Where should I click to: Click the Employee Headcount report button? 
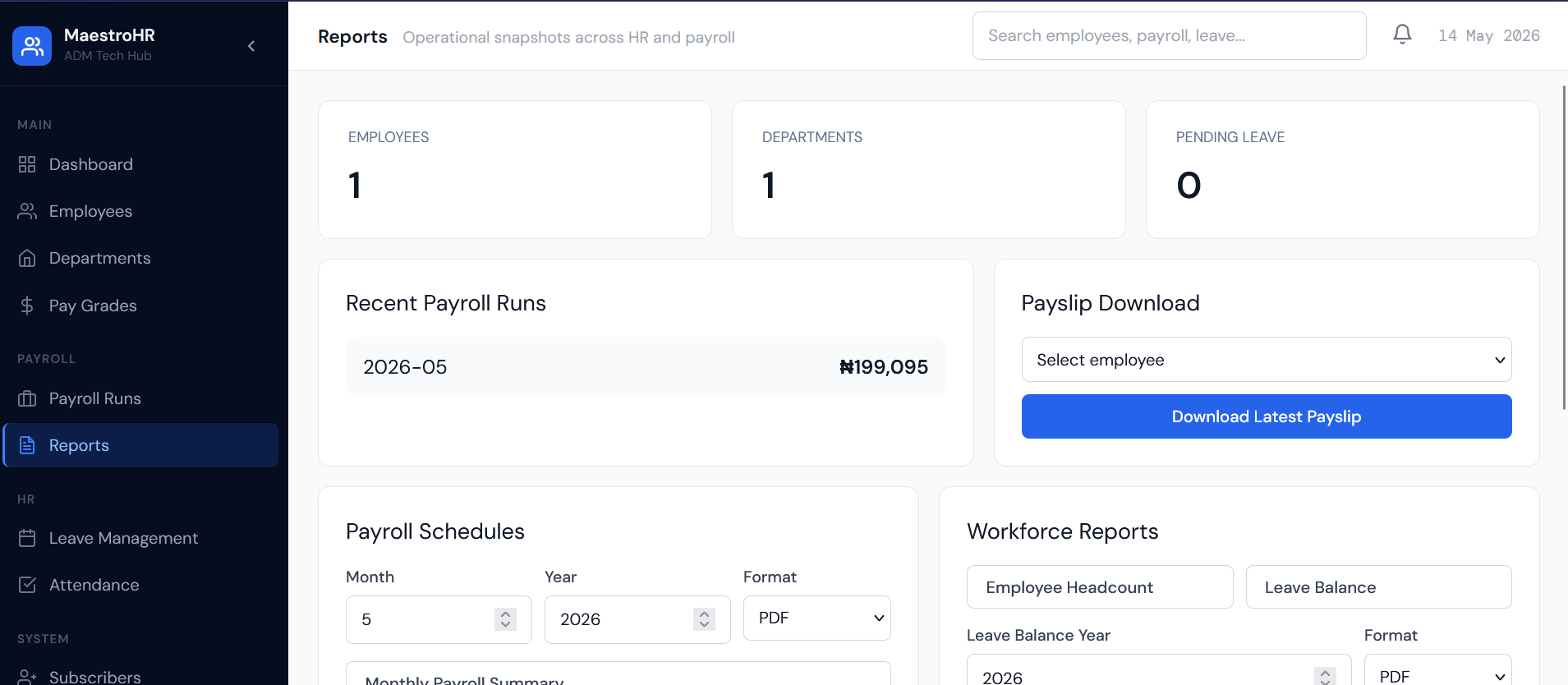tap(1100, 587)
